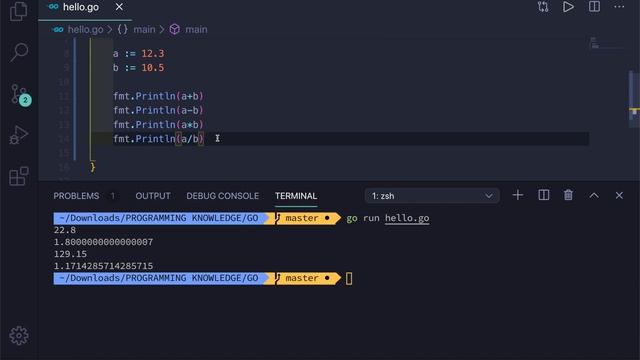Click the closing brace of the main function
The height and width of the screenshot is (360, 640).
(x=93, y=167)
